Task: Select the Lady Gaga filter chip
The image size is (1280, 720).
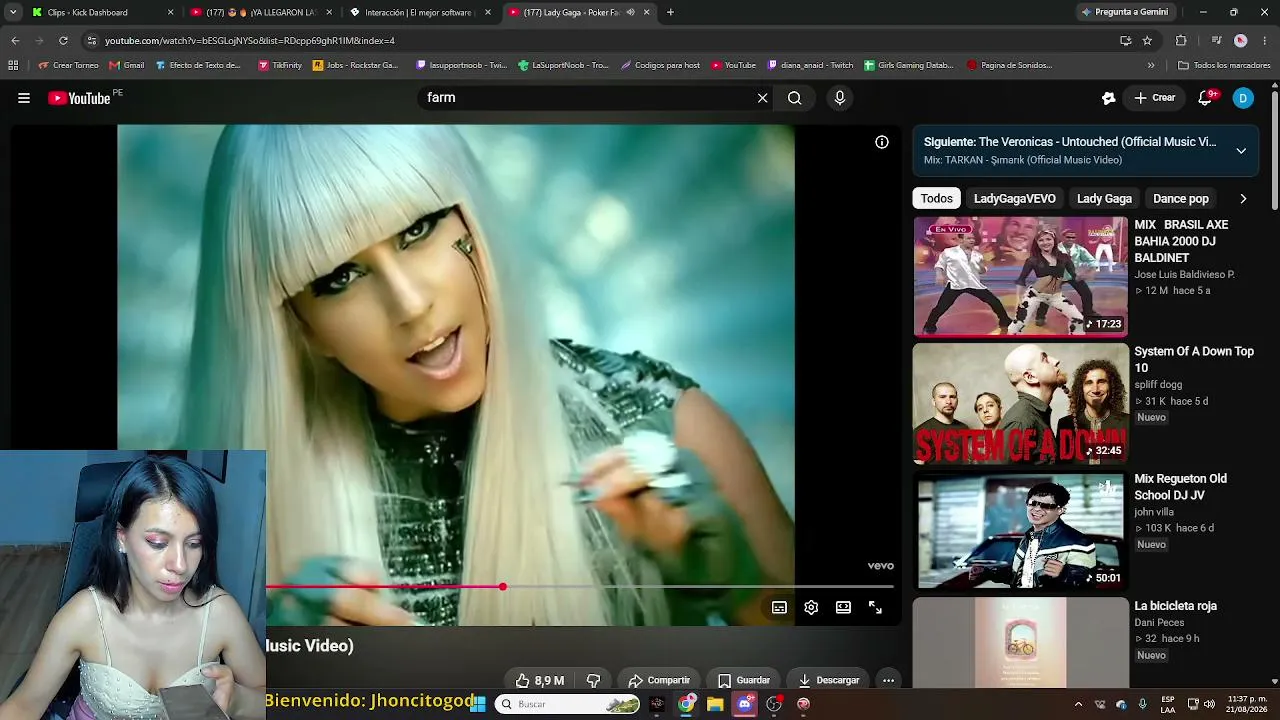Action: click(1104, 198)
